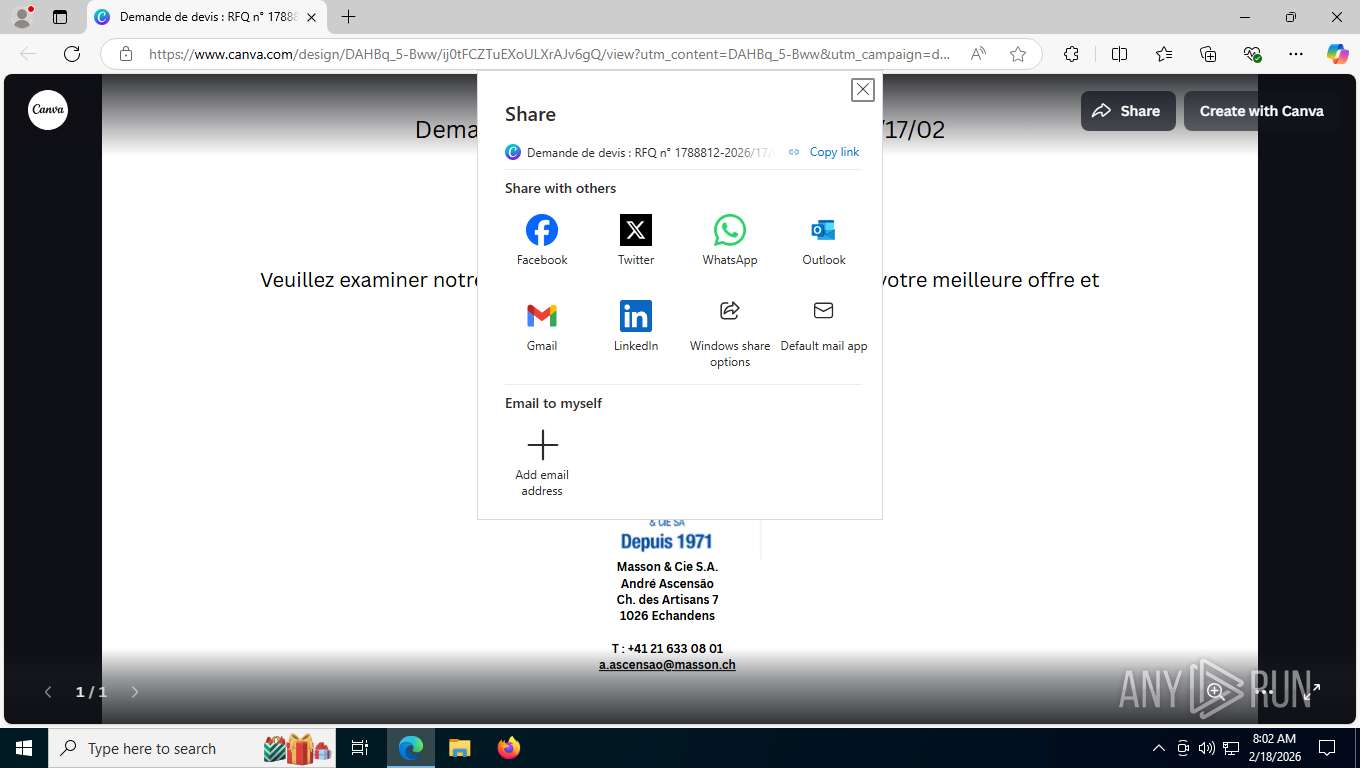
Task: Open Browser essentials
Action: click(1252, 54)
